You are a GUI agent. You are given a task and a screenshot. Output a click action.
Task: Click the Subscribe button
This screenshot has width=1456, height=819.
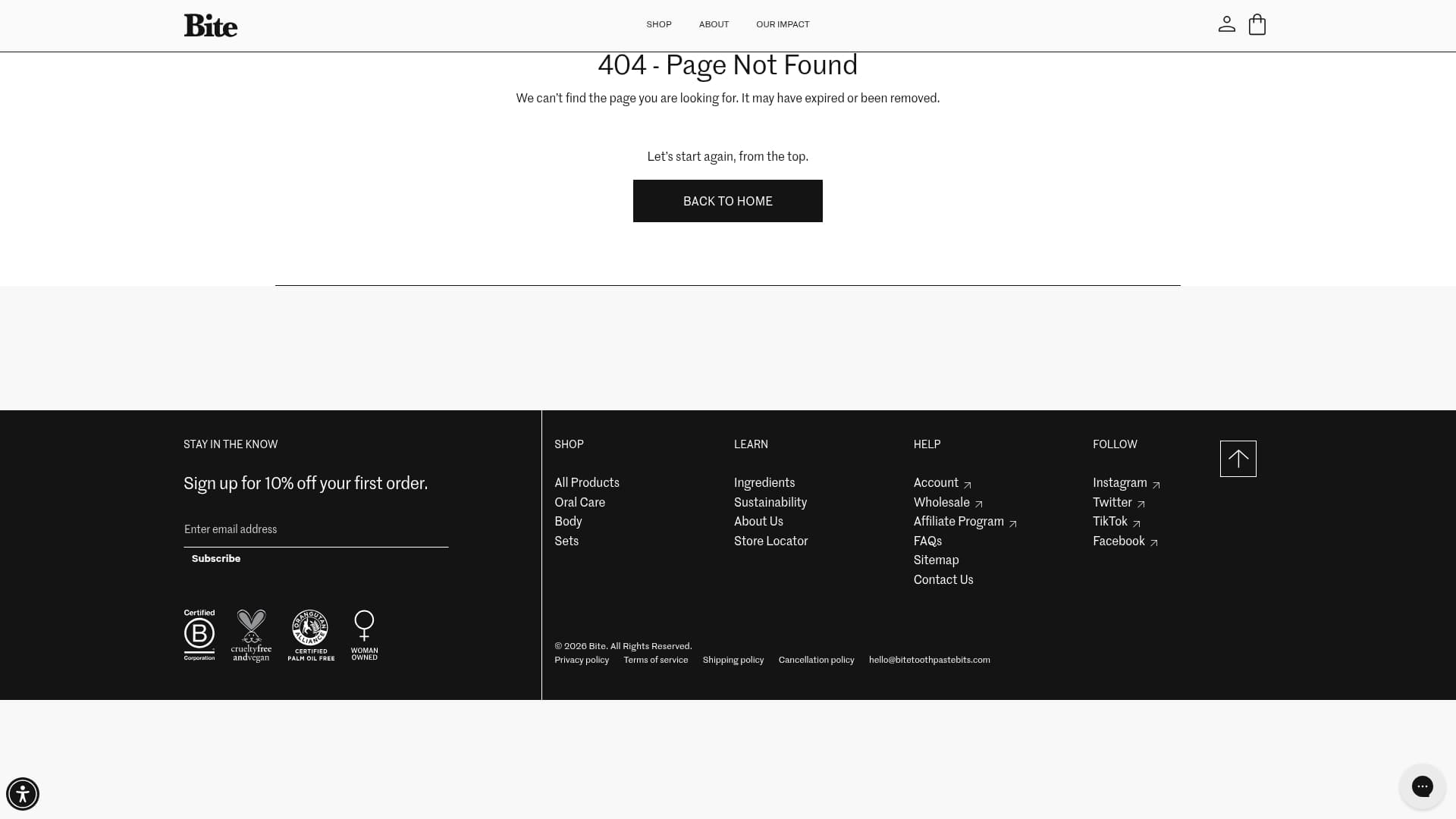click(x=216, y=559)
